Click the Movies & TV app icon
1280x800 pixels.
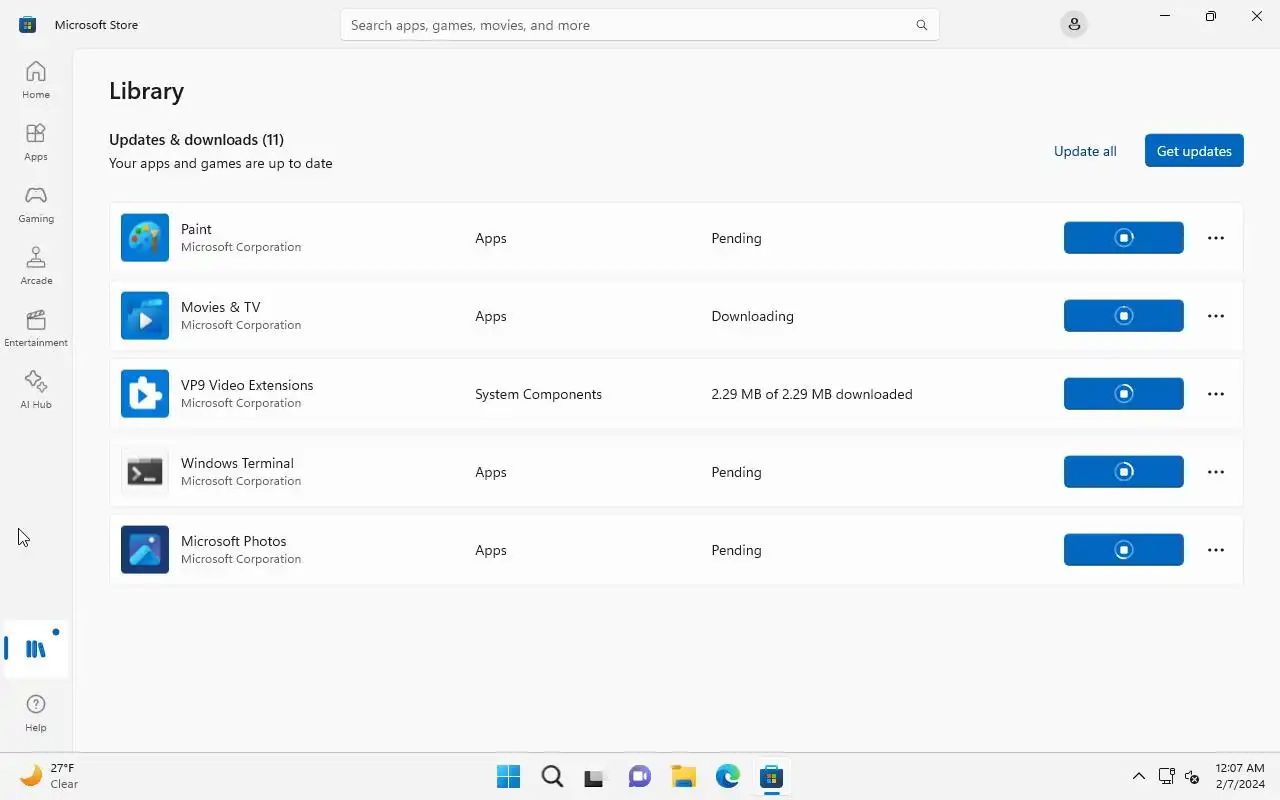tap(145, 316)
